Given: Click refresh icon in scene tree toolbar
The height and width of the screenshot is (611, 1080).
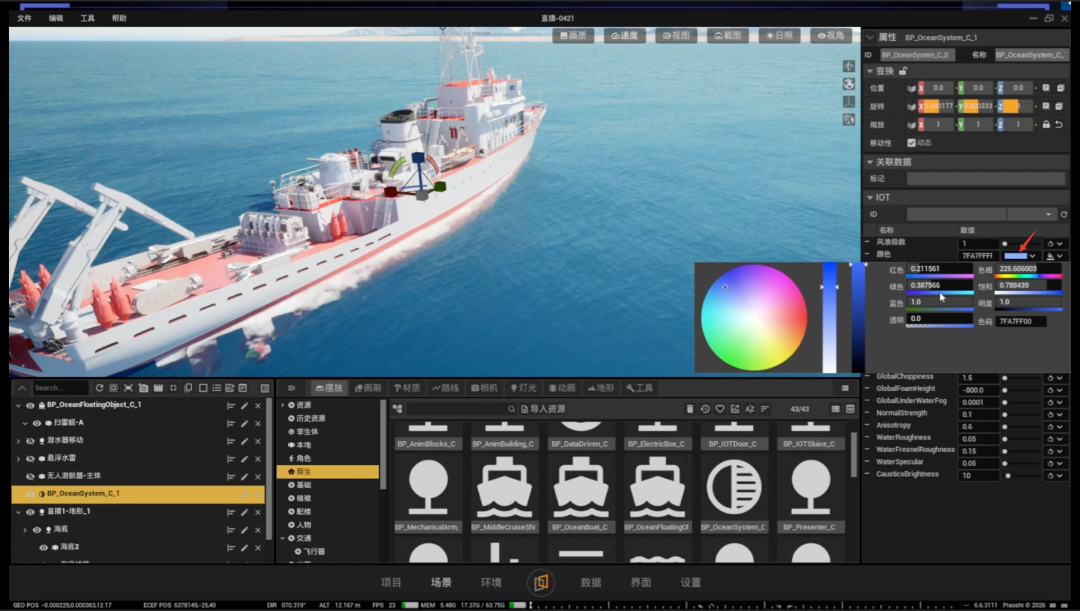Looking at the screenshot, I should point(99,388).
